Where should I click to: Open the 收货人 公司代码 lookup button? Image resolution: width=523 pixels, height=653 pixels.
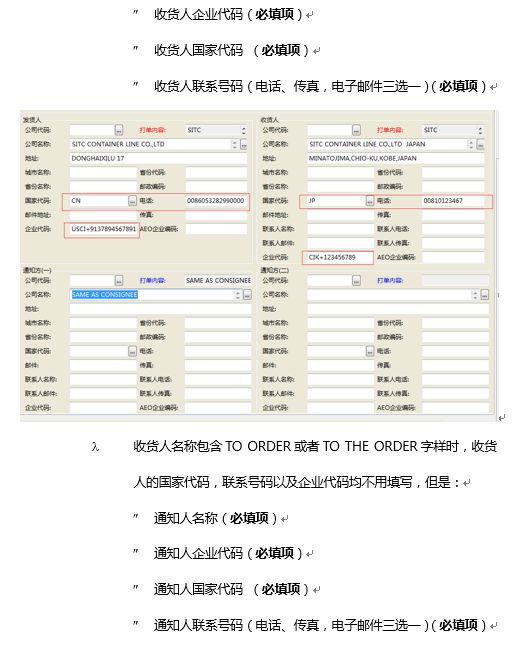(x=356, y=130)
